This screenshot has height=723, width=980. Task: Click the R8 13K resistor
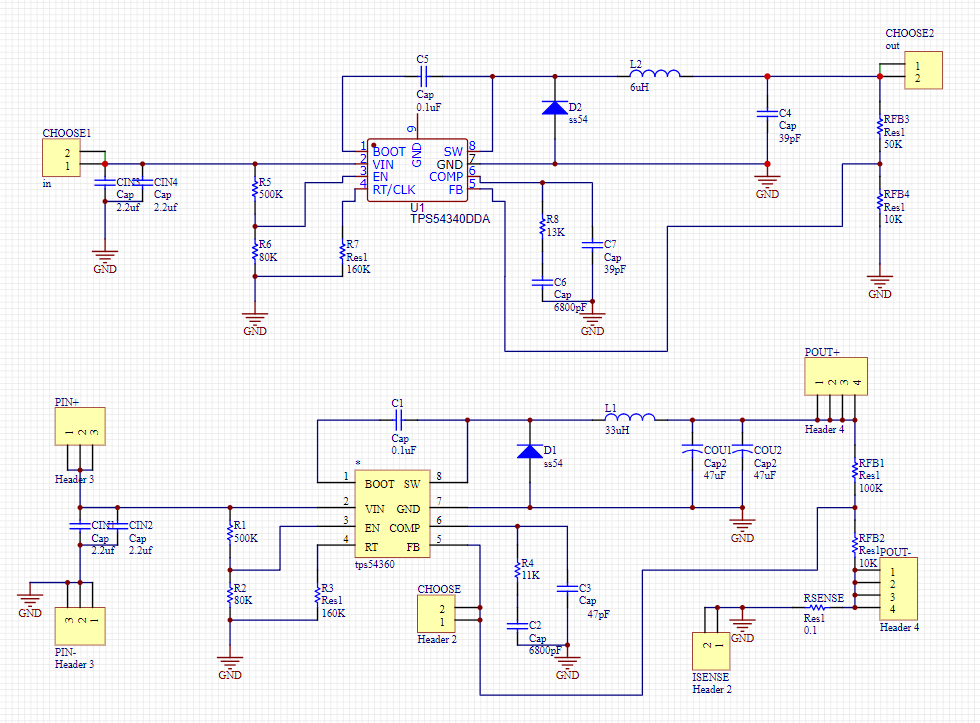pyautogui.click(x=542, y=226)
